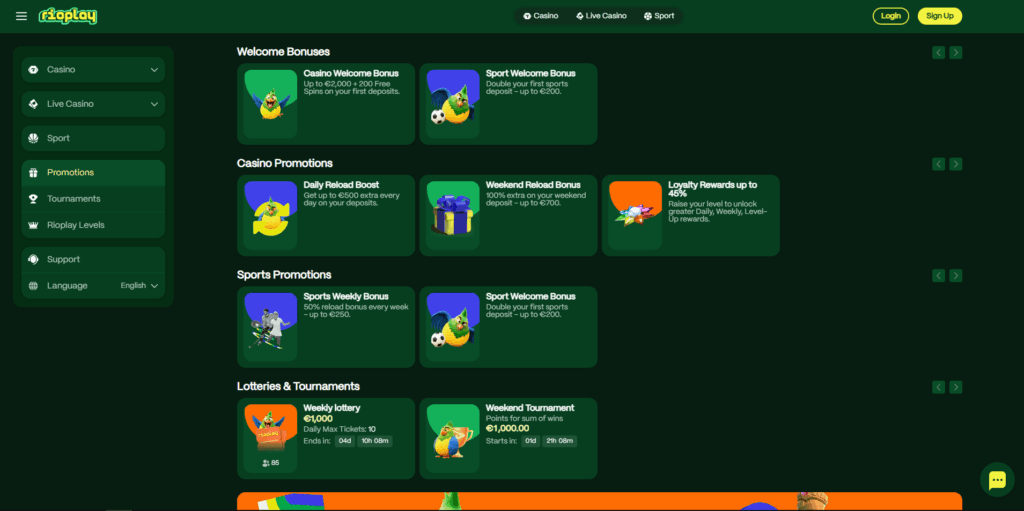This screenshot has width=1024, height=511.
Task: Go to previous Welcome Bonuses slide
Action: (x=938, y=52)
